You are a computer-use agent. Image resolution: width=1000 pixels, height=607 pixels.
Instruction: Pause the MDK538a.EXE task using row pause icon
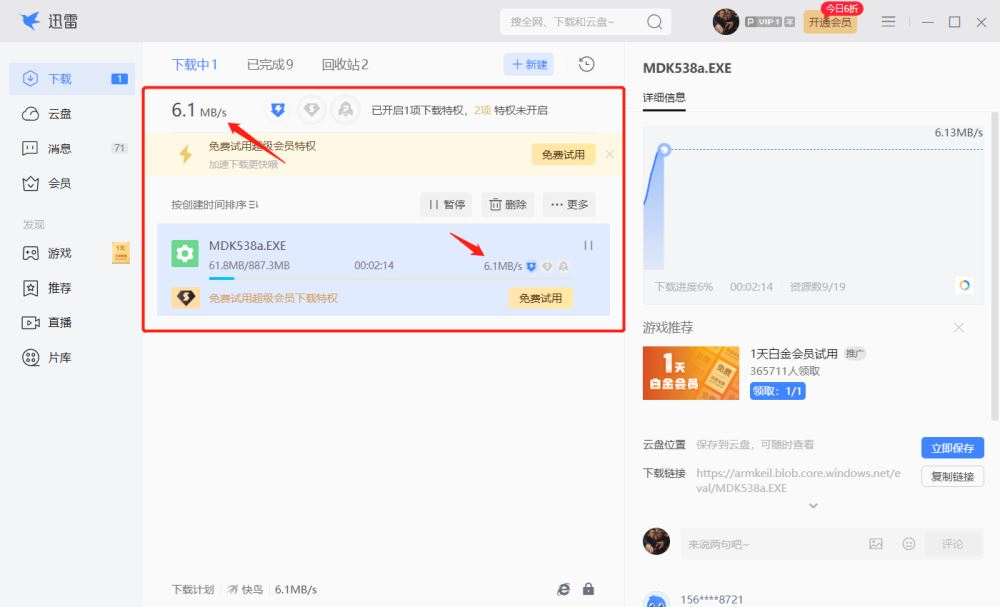click(x=588, y=245)
